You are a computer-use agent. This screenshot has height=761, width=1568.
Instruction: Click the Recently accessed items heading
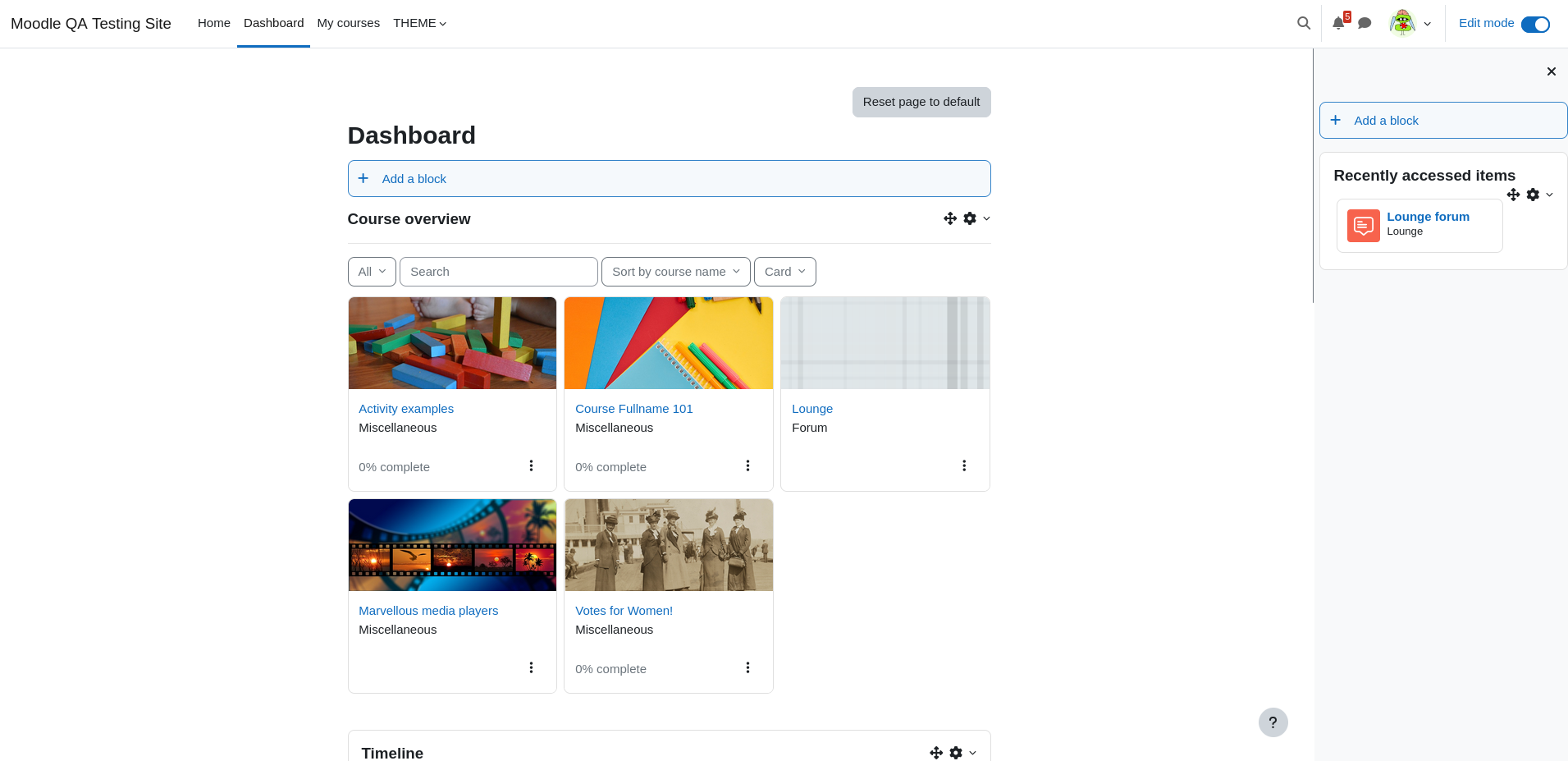(x=1424, y=175)
